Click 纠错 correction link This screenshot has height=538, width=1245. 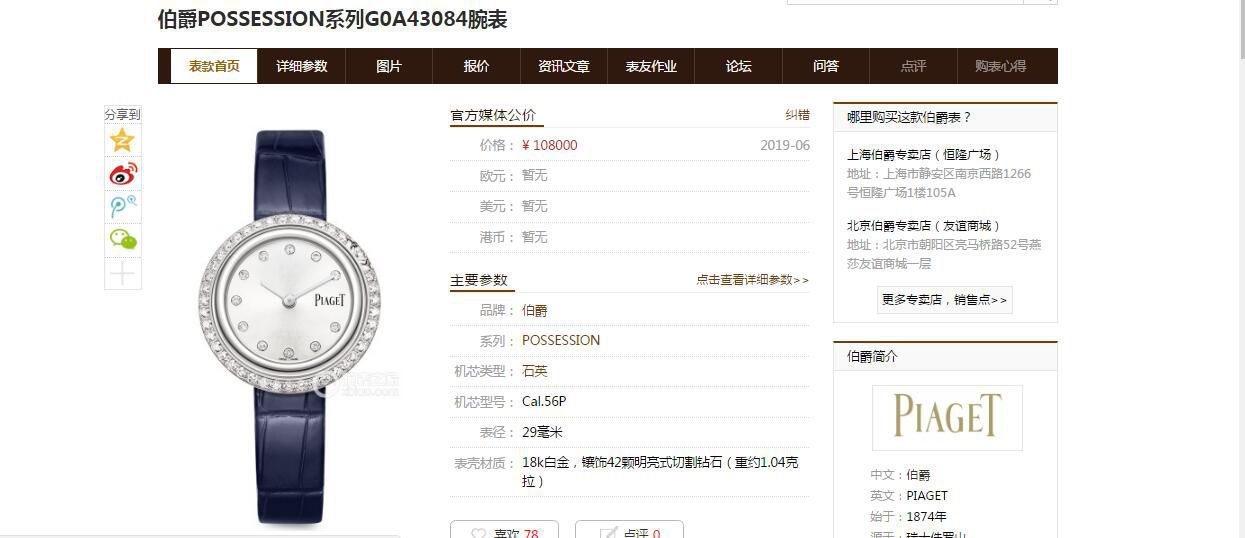coord(797,115)
